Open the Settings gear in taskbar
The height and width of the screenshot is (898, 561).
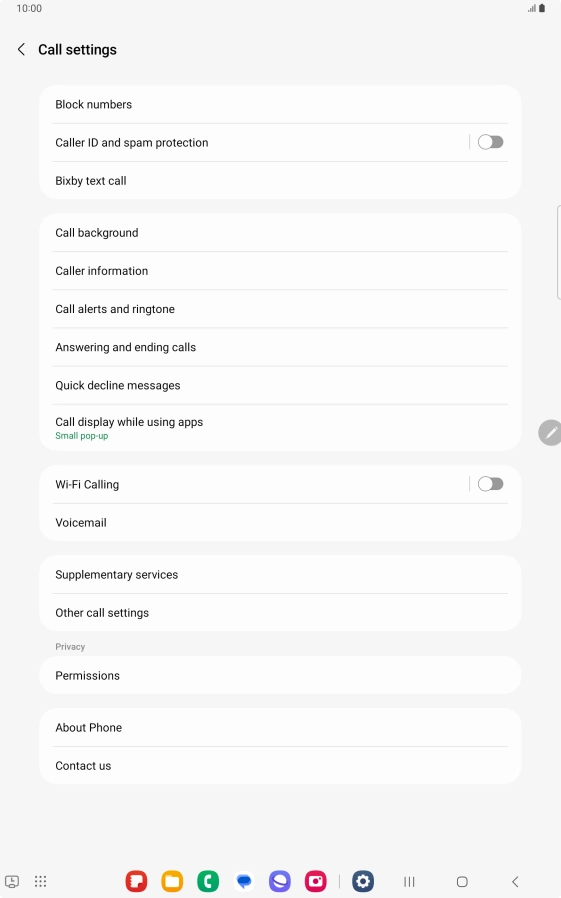[x=363, y=881]
